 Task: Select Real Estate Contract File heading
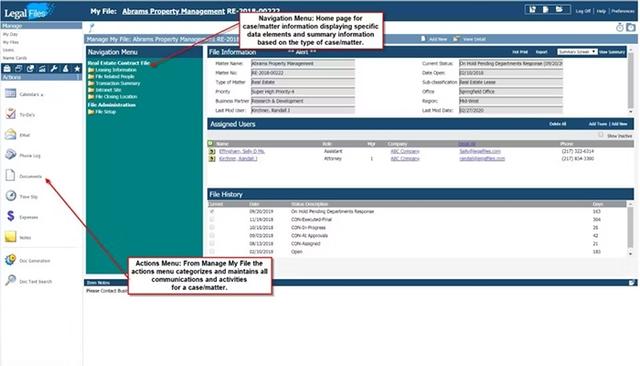[x=118, y=63]
